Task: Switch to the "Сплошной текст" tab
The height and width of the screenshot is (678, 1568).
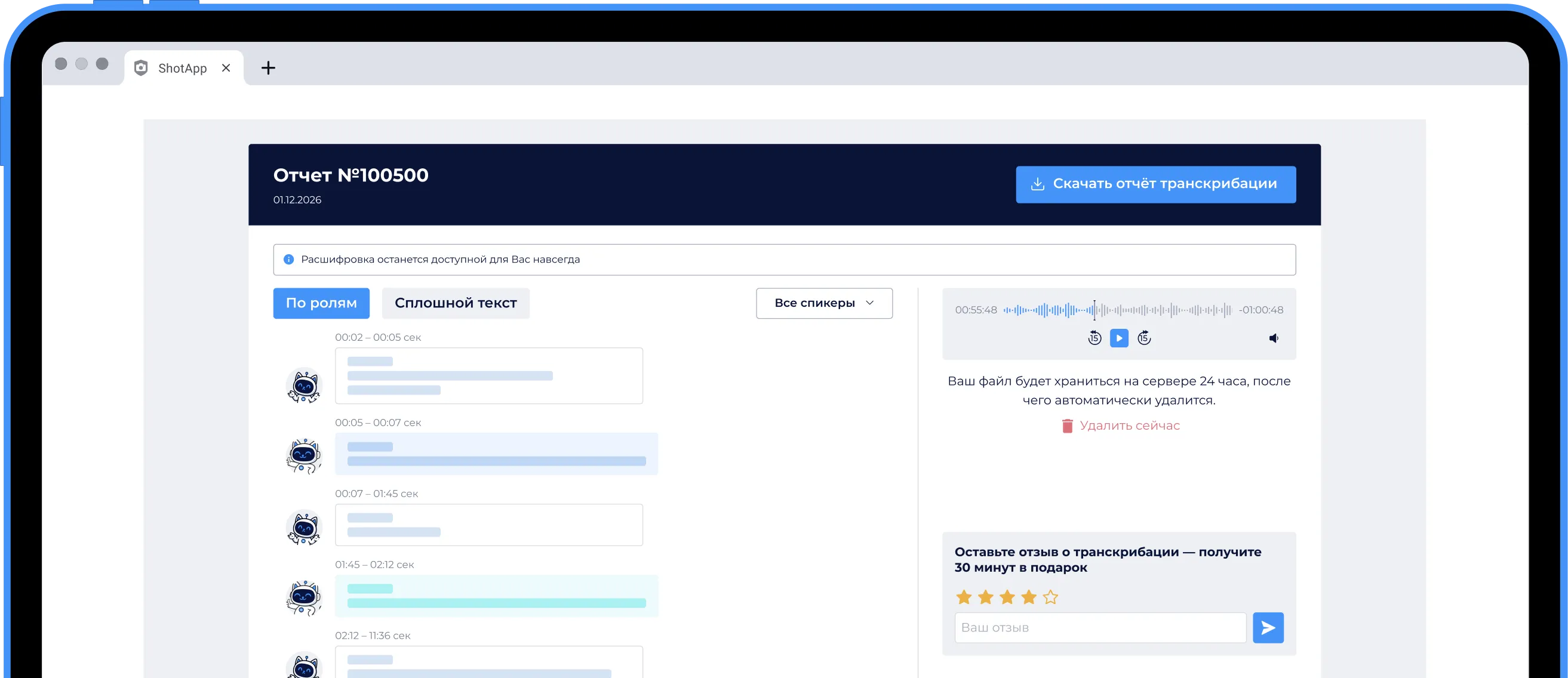Action: point(456,303)
